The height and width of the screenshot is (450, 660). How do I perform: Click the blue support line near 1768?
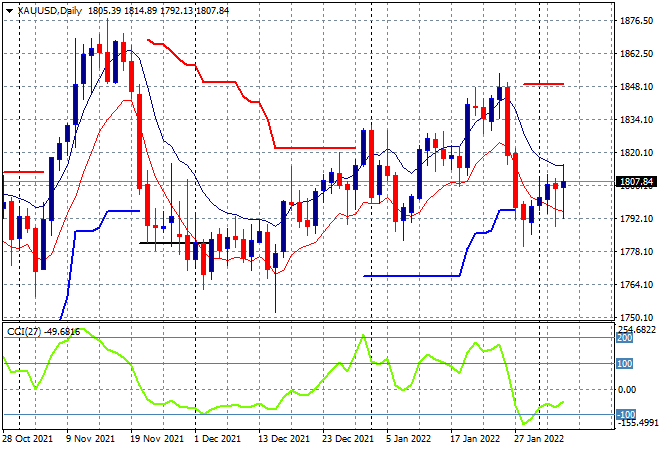coord(411,276)
